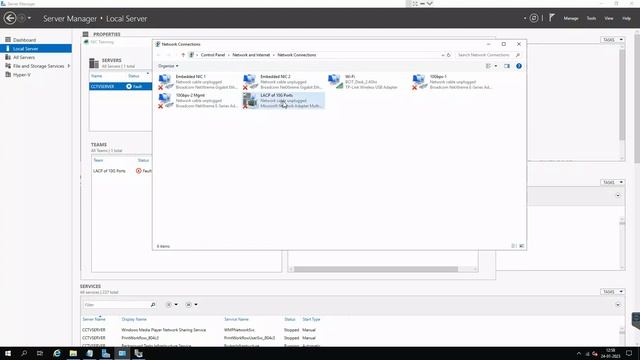
Task: Click the Server Manager back arrow button
Action: [10, 18]
